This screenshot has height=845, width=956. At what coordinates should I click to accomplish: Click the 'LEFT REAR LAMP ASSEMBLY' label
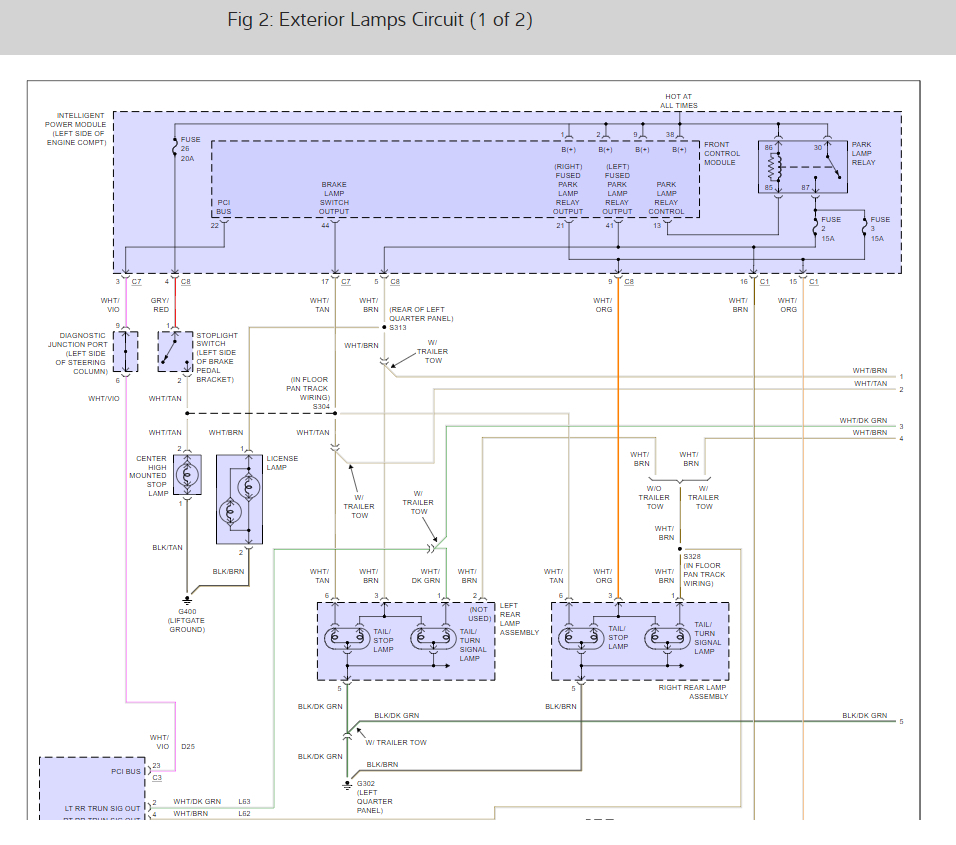[519, 619]
